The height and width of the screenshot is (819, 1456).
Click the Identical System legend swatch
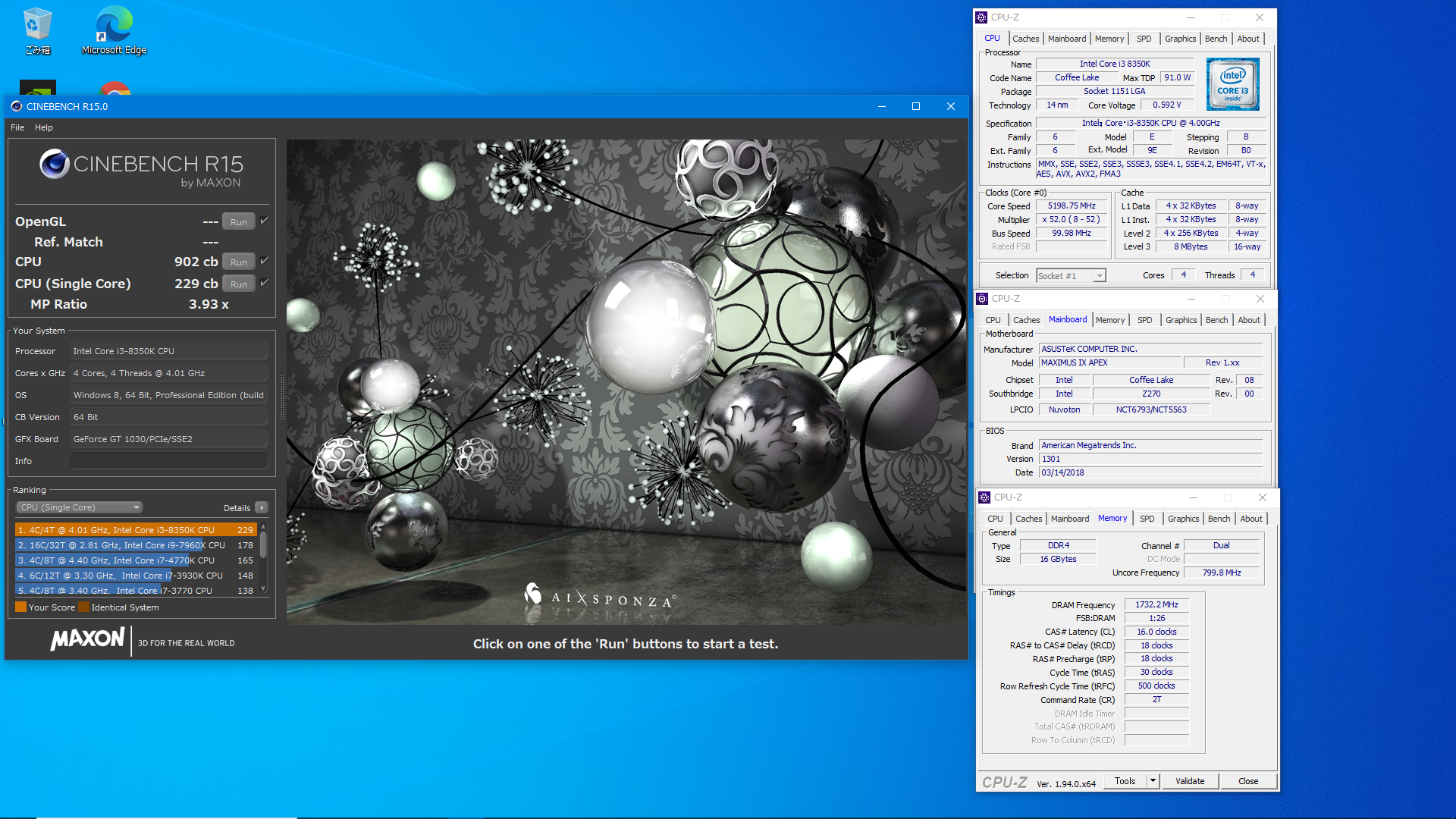83,607
